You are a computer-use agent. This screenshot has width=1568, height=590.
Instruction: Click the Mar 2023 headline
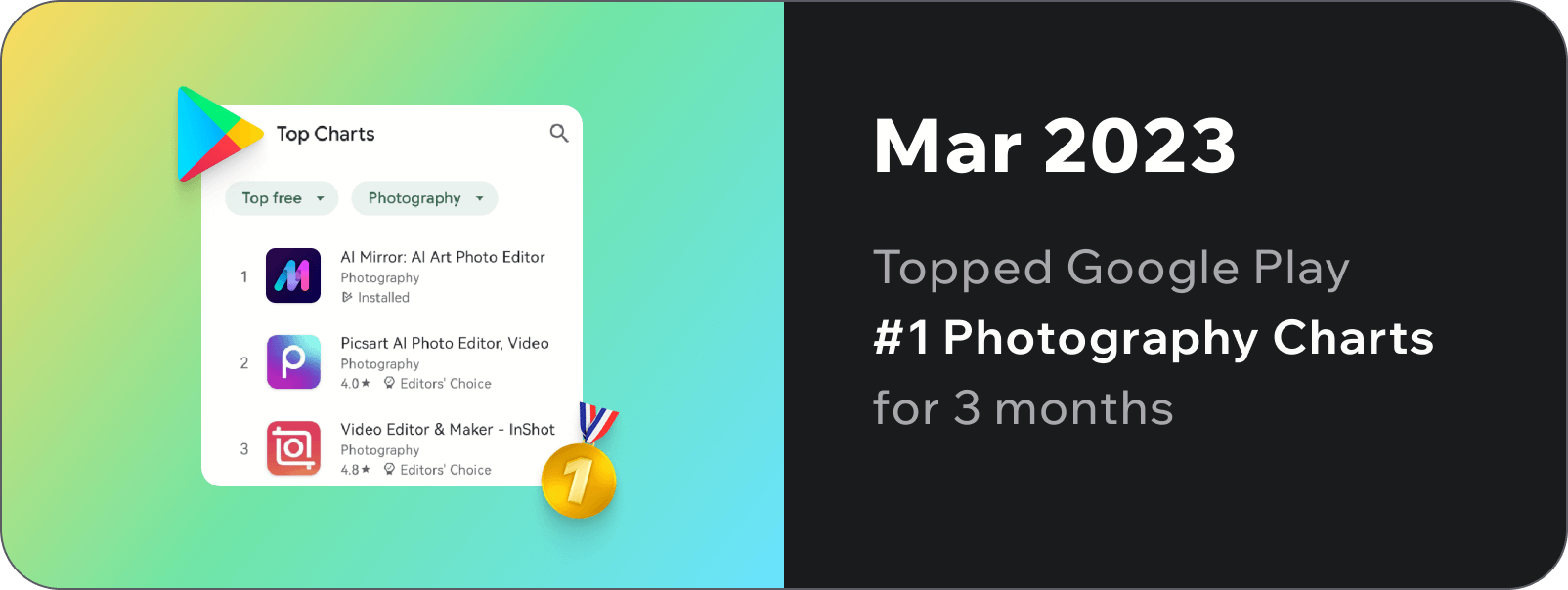click(1055, 147)
